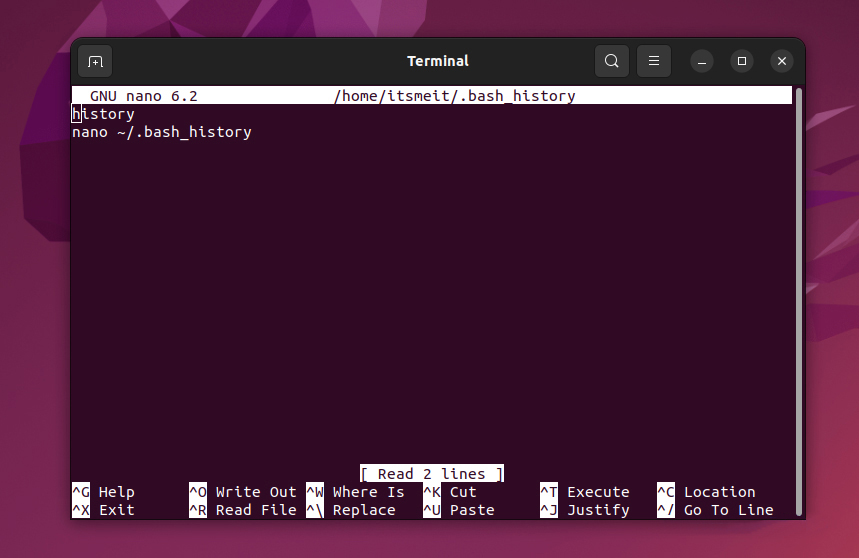Select the ^O Write Out shortcut
Viewport: 859px width, 558px height.
pyautogui.click(x=243, y=492)
